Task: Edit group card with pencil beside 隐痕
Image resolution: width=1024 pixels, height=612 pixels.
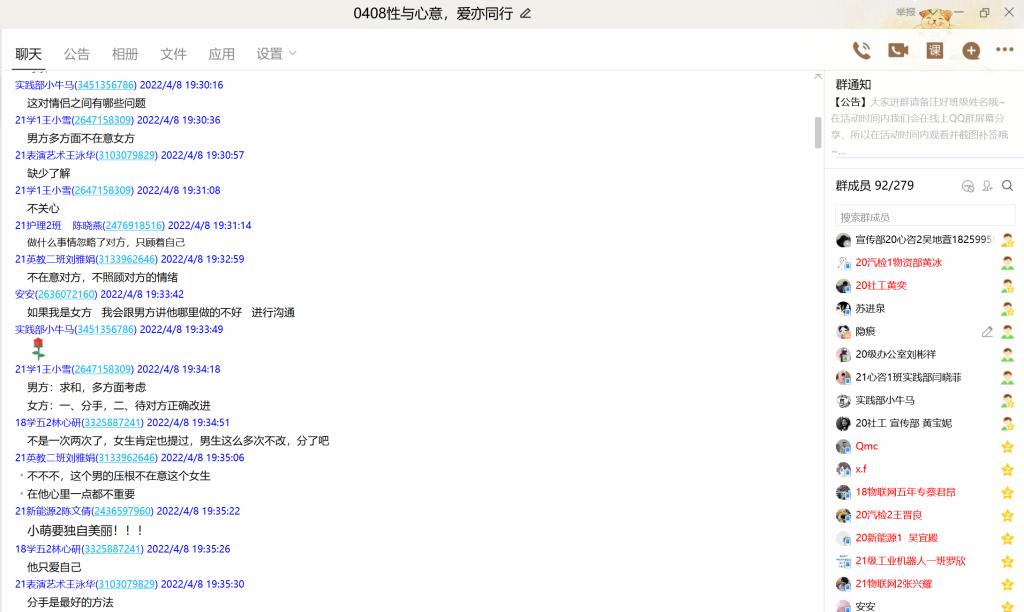Action: [x=987, y=332]
